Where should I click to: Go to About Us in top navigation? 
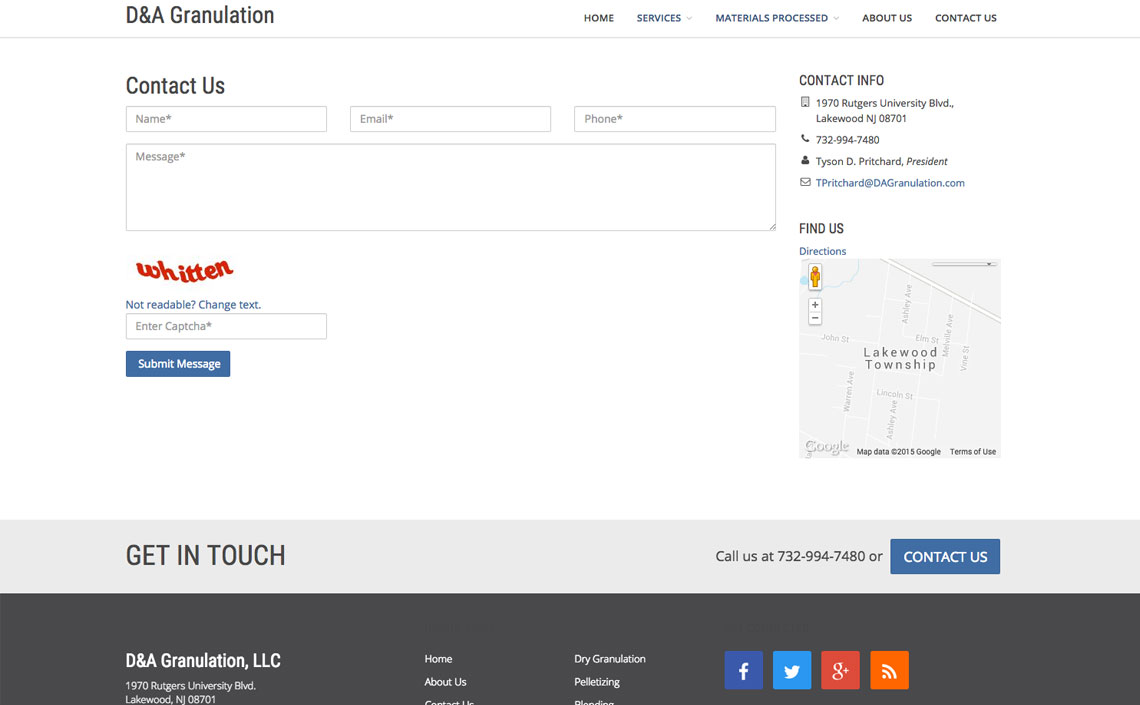887,18
